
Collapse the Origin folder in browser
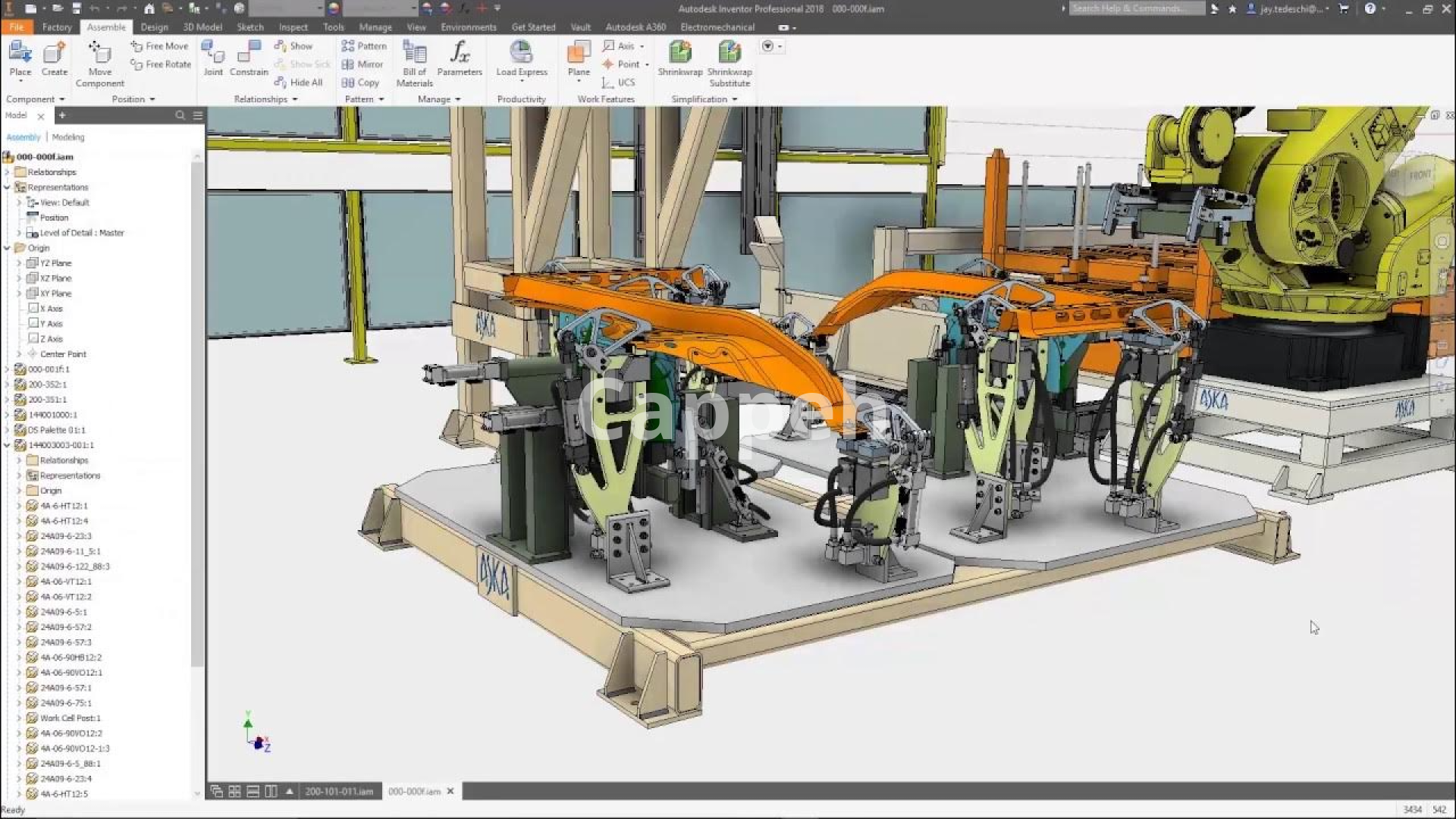click(8, 248)
